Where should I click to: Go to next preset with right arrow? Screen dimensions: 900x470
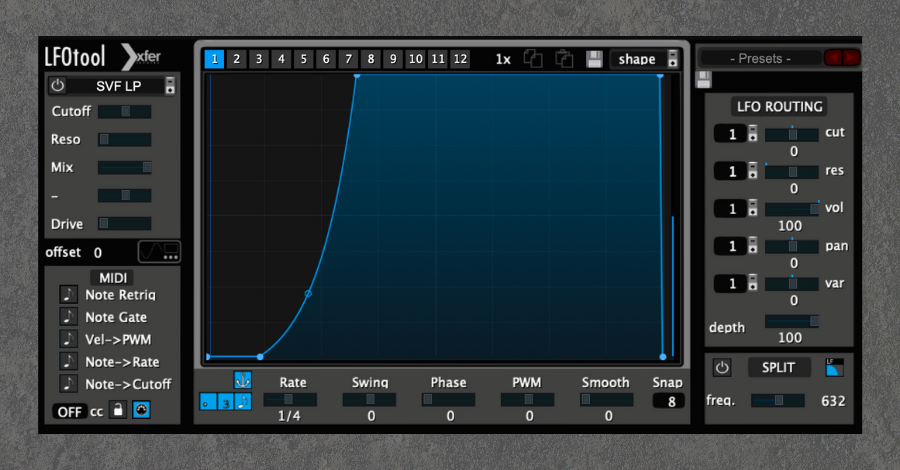tap(851, 57)
